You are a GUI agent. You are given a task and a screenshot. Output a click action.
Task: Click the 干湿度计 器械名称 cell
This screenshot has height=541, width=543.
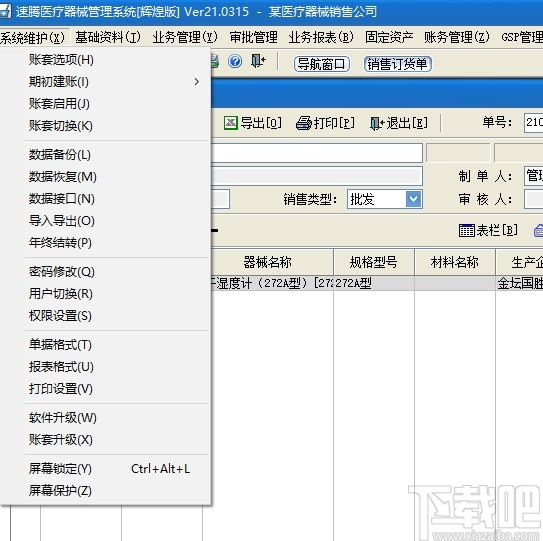point(272,283)
